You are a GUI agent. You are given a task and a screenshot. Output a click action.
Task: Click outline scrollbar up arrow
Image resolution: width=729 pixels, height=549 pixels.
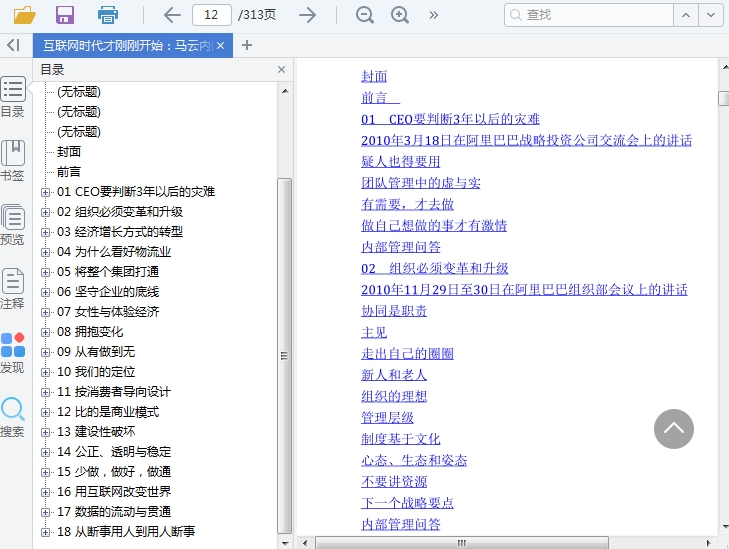tap(285, 91)
